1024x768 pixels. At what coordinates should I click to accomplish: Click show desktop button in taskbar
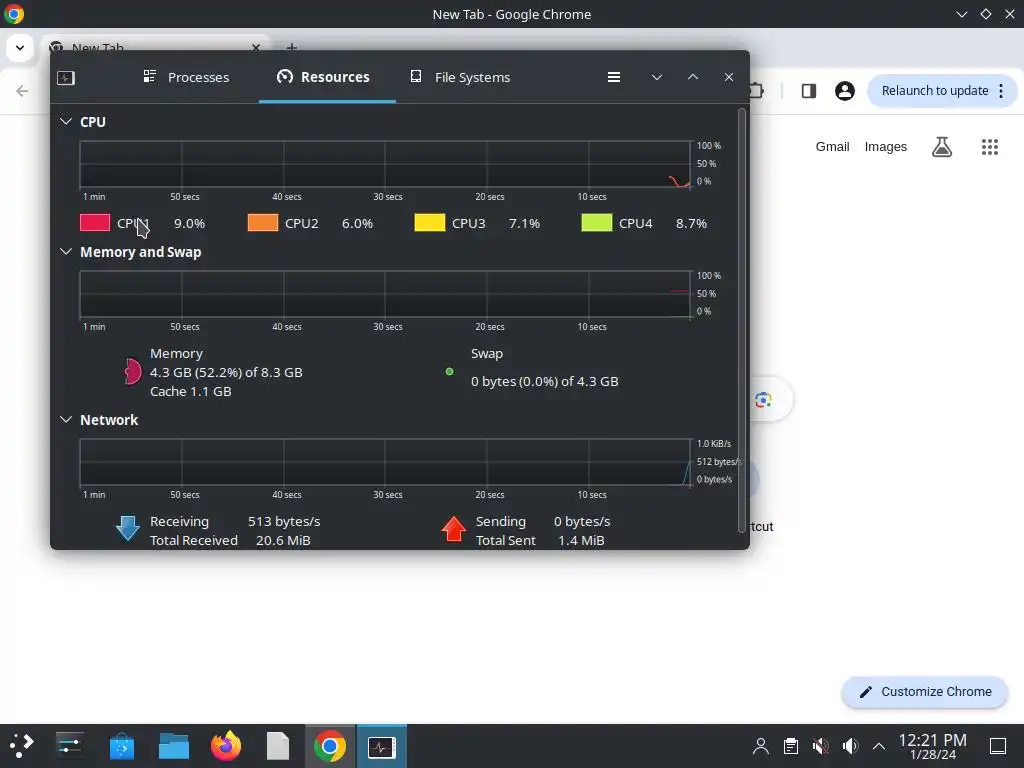click(x=998, y=746)
